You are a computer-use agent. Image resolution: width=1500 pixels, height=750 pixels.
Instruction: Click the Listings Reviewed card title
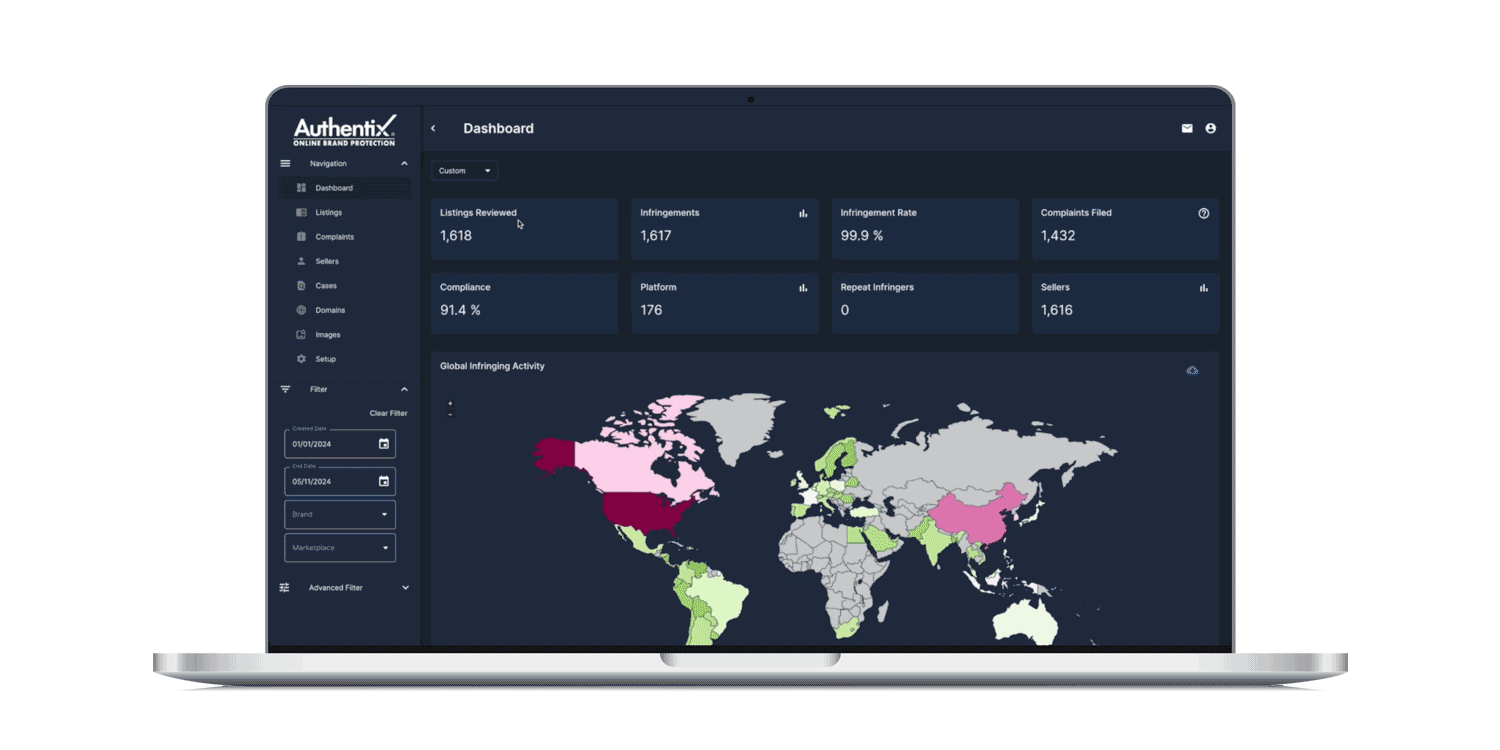[478, 213]
